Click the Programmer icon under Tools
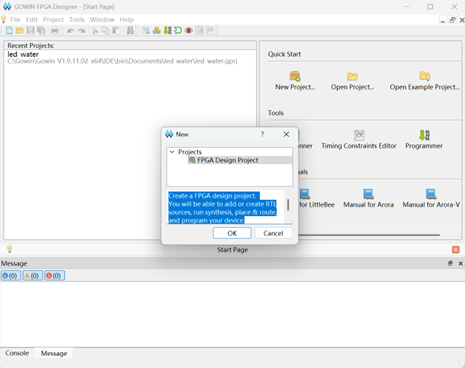This screenshot has height=368, width=465. tap(424, 135)
